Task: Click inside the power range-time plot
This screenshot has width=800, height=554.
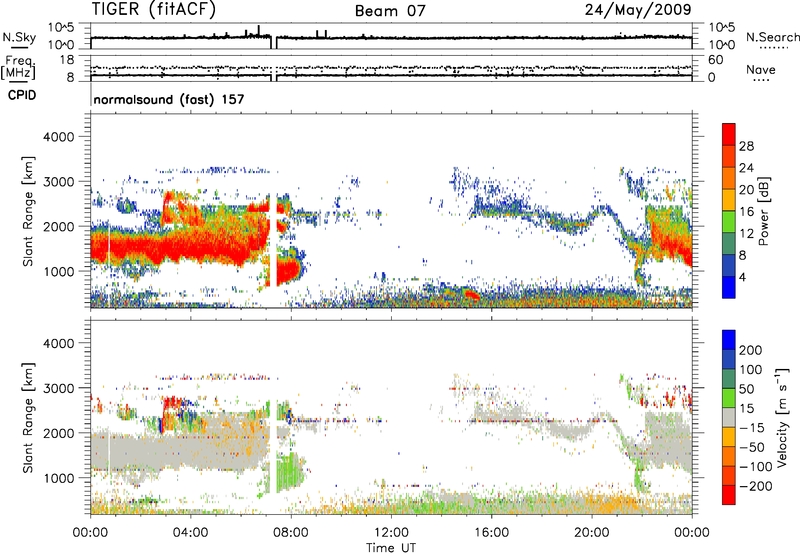Action: click(x=391, y=211)
